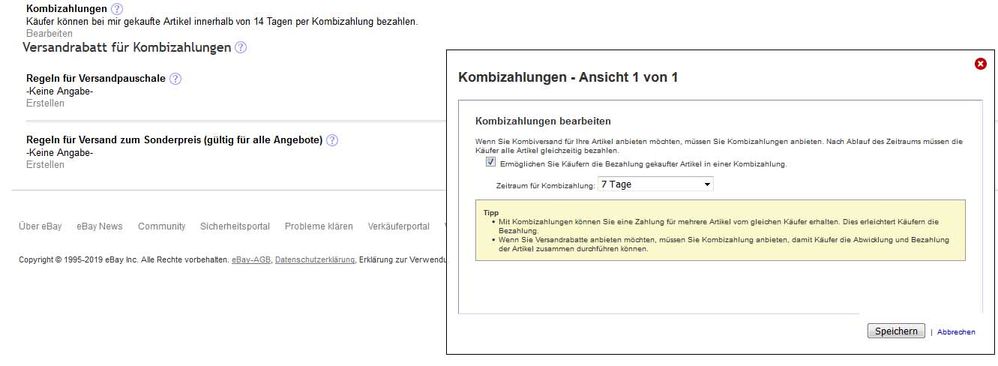Click Erstellen under Versand zum Sonderpreis
Viewport: 998px width, 366px height.
click(45, 164)
